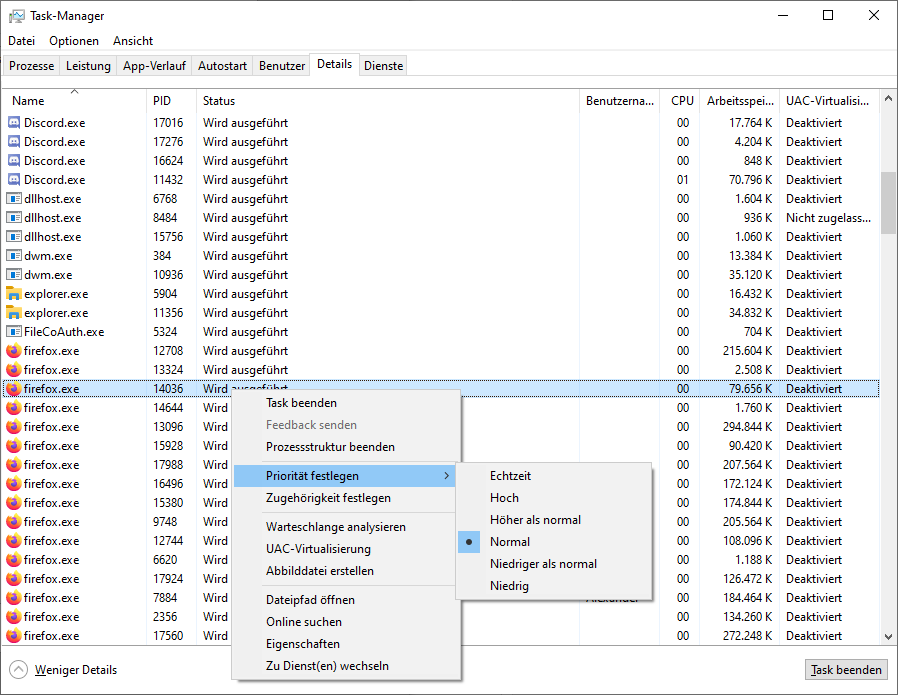Click Discord icon for PID 17016
Viewport: 898px width, 695px height.
click(x=14, y=123)
